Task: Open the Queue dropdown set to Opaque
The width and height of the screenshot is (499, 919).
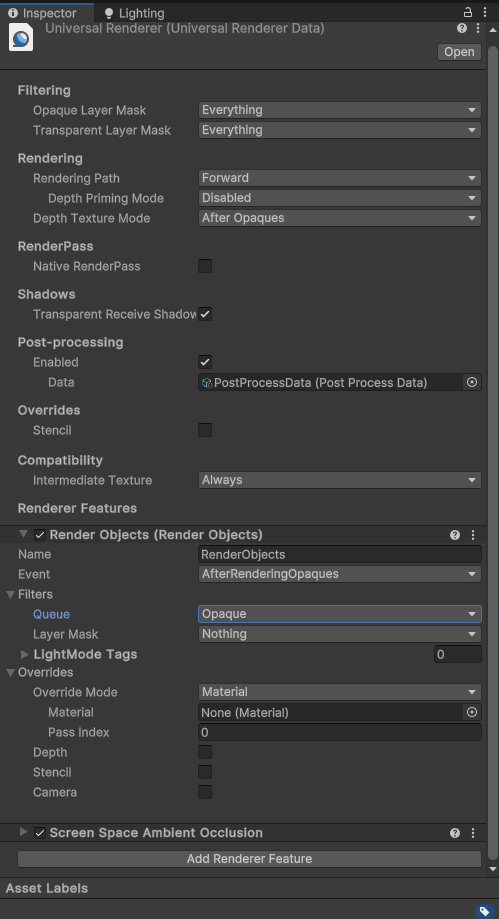Action: click(x=340, y=614)
